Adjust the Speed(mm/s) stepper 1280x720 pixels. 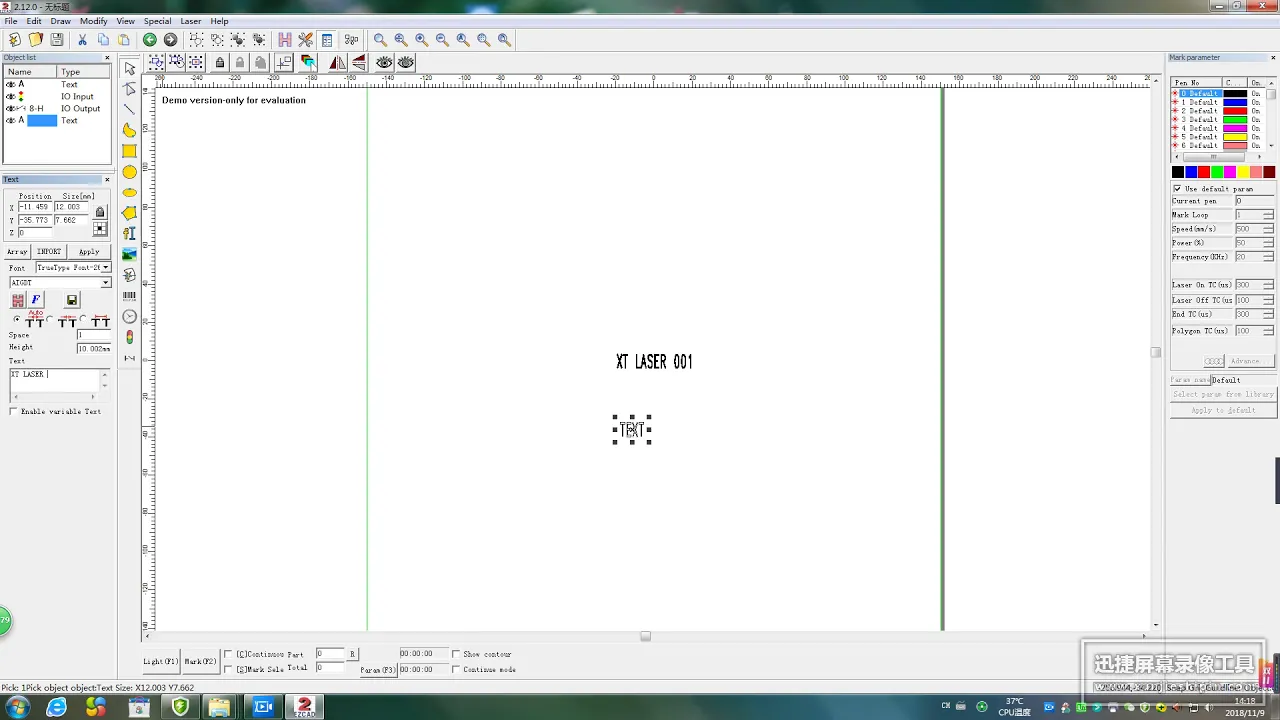pos(1268,229)
